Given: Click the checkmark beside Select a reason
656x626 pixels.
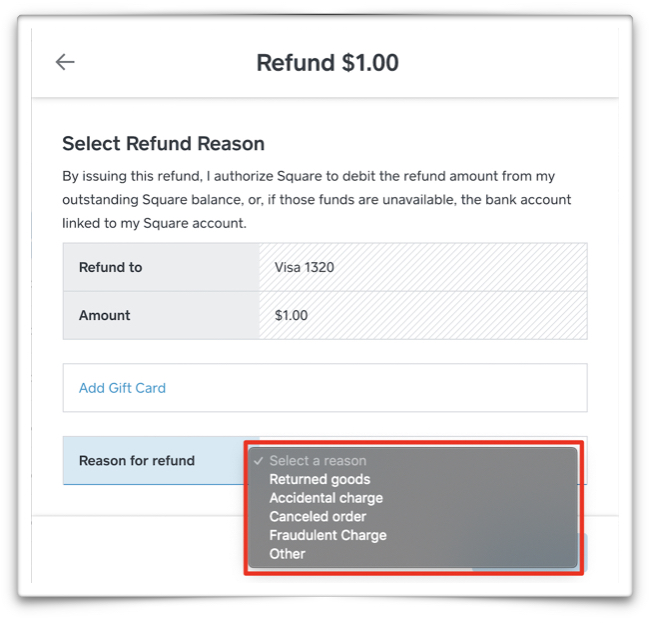Looking at the screenshot, I should coord(259,461).
